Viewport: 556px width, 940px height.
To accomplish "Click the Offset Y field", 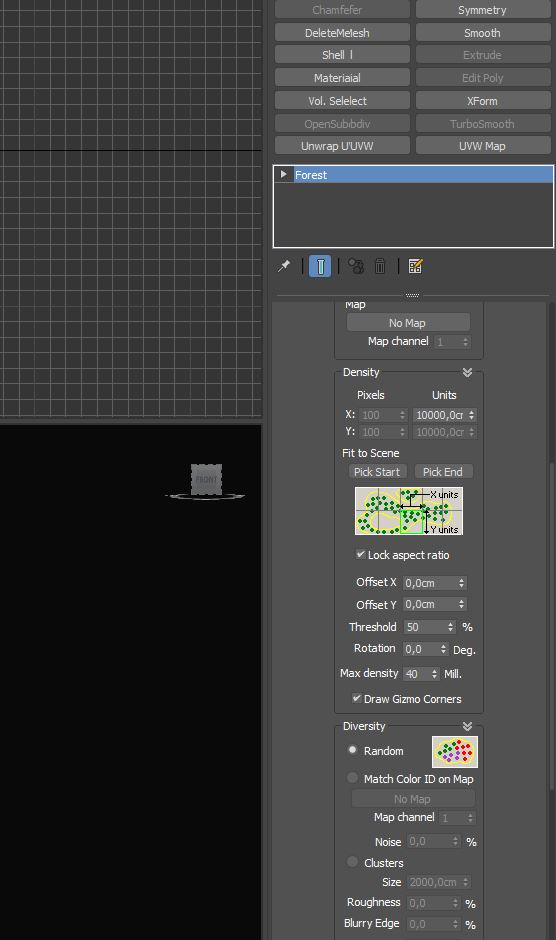I will coord(430,604).
